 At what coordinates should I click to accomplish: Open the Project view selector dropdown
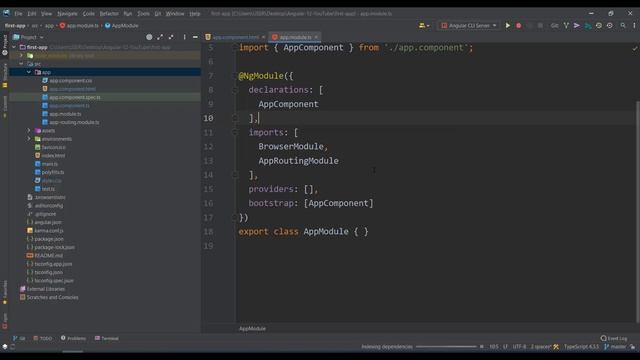click(28, 37)
